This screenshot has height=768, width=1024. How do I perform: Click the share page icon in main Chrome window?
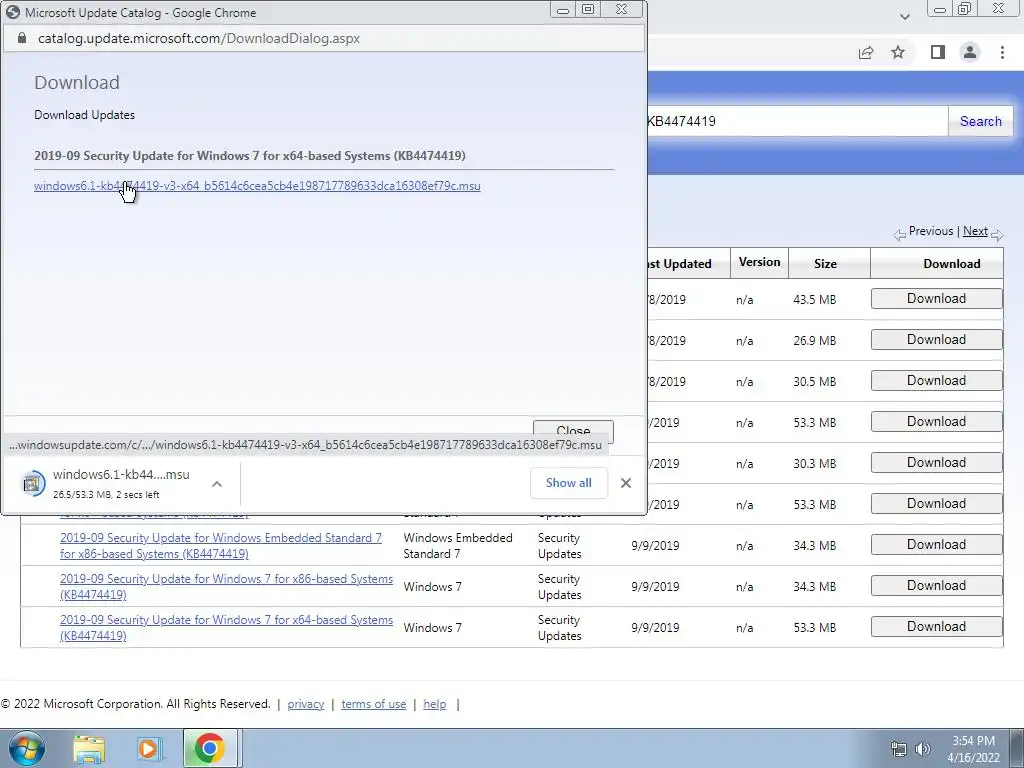coord(866,53)
